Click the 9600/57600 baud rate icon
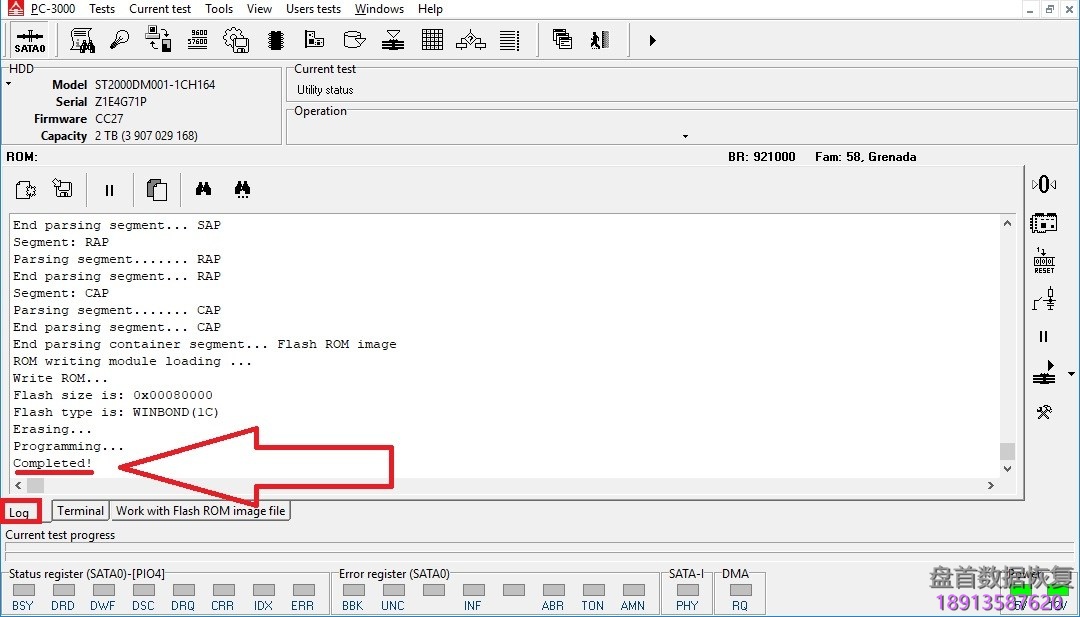This screenshot has width=1080, height=617. coord(197,40)
